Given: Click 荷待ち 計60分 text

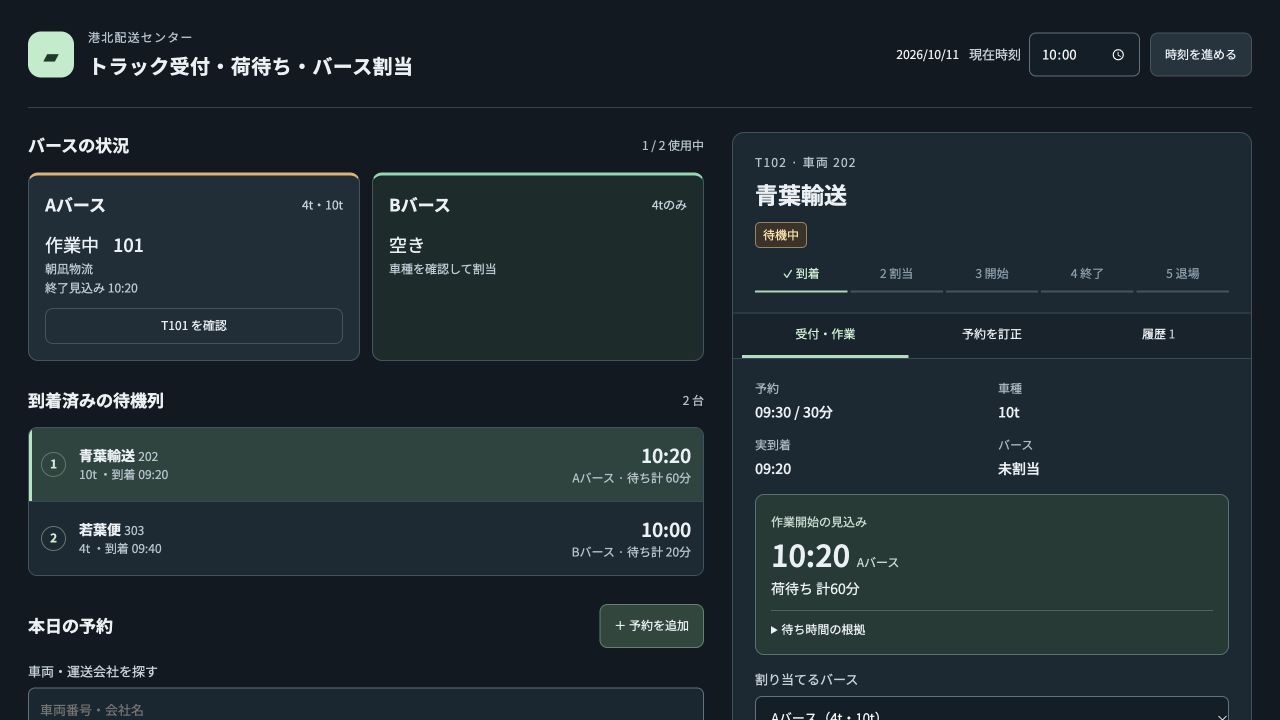Looking at the screenshot, I should pyautogui.click(x=815, y=589).
